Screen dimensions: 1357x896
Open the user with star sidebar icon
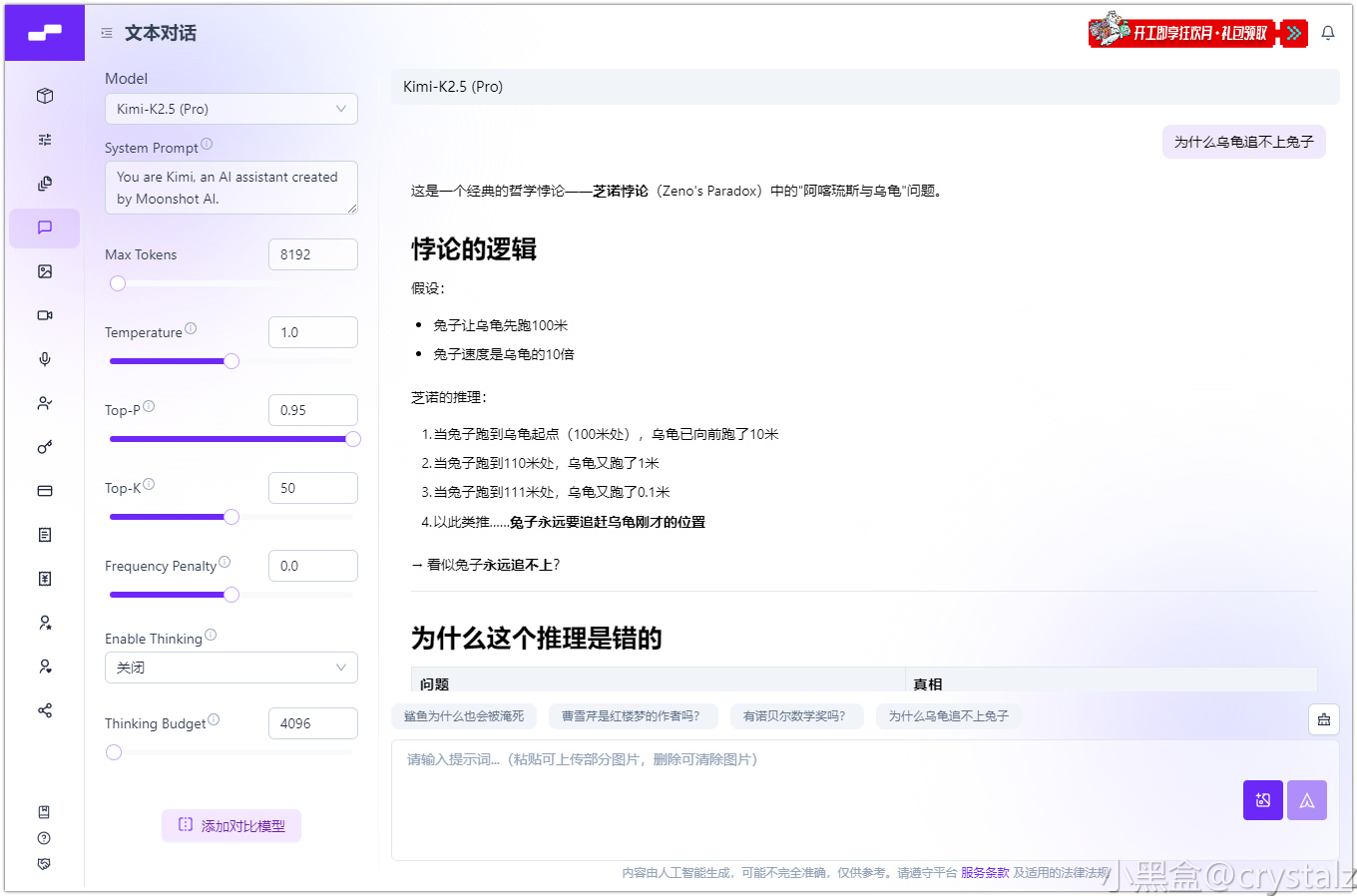pos(45,623)
